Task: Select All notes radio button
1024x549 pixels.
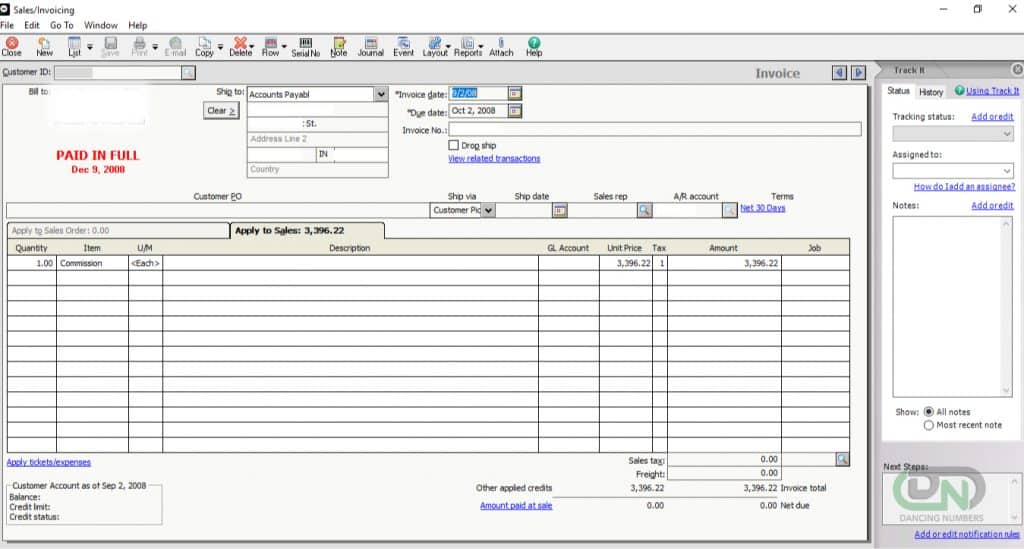Action: pyautogui.click(x=928, y=412)
